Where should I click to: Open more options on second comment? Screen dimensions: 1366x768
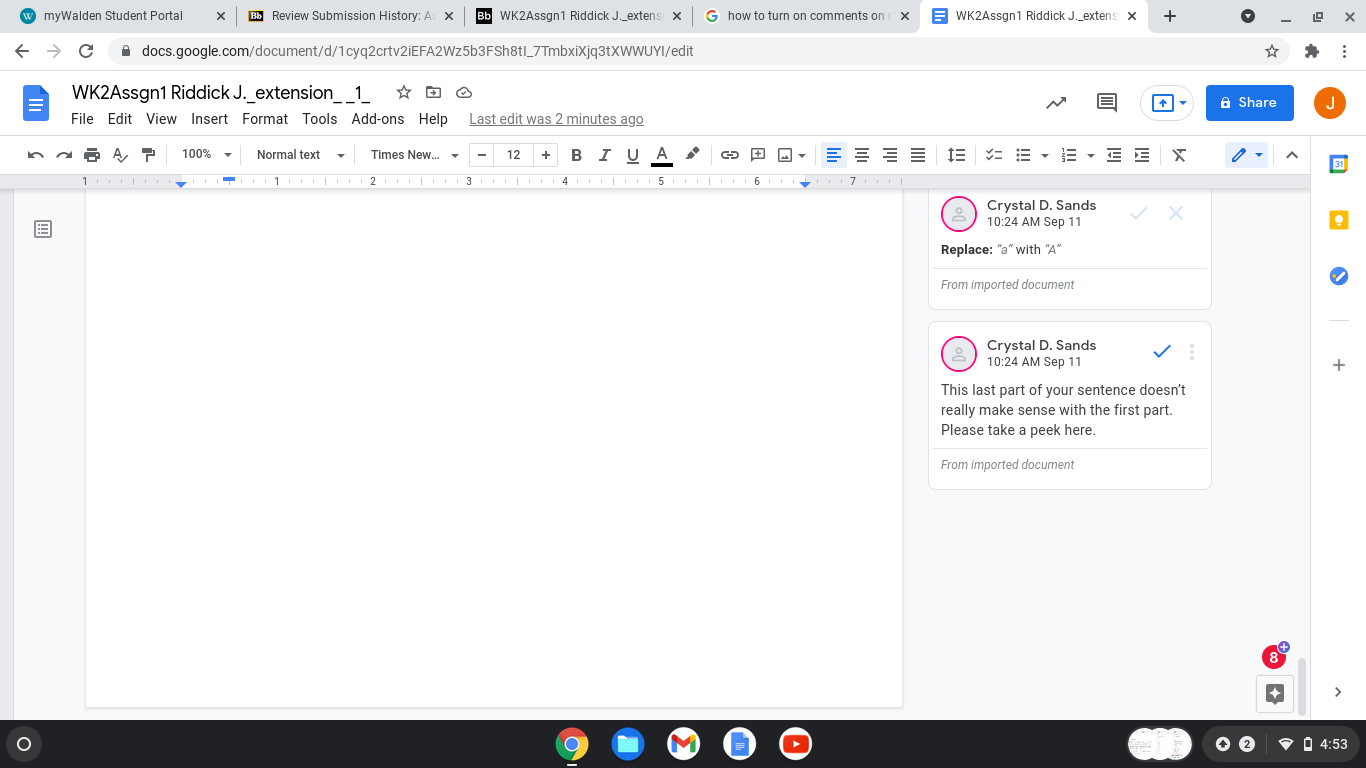(1191, 352)
